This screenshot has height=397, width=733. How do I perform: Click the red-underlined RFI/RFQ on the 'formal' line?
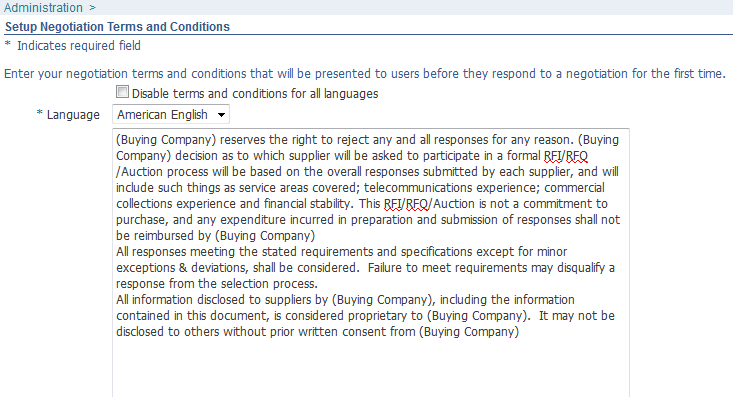click(566, 156)
